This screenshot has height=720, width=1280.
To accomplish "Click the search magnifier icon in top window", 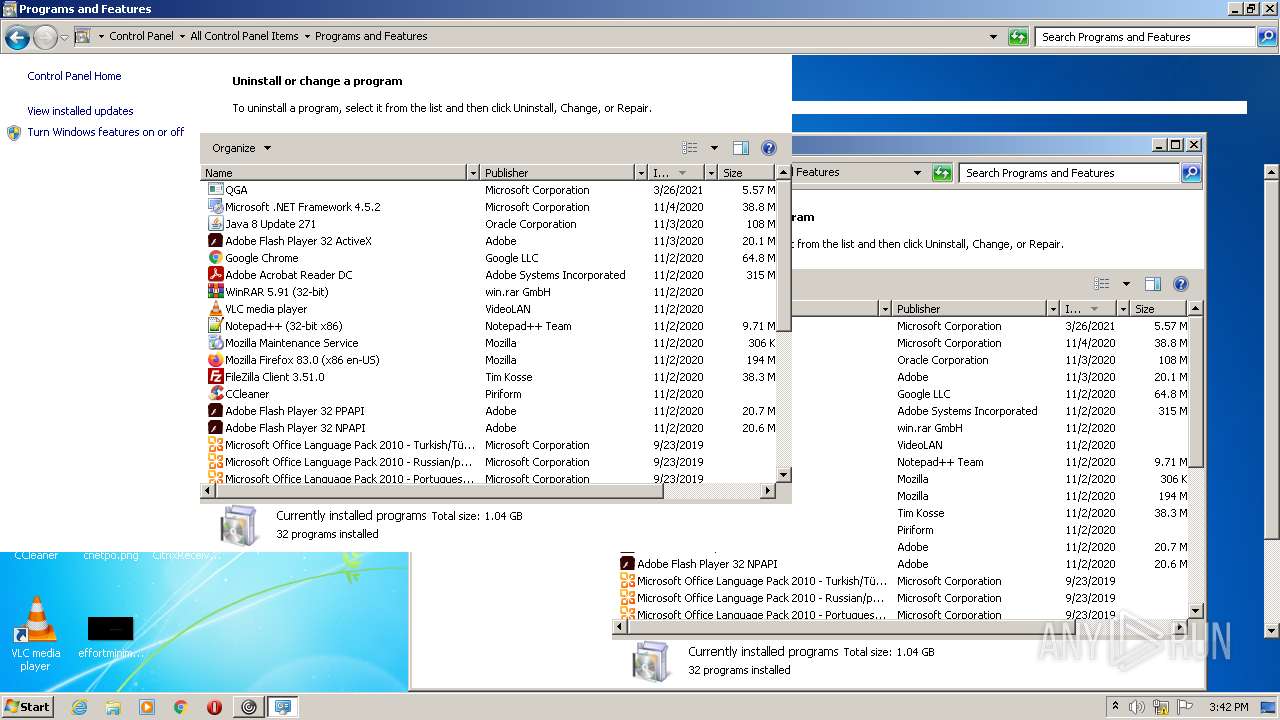I will click(1267, 37).
